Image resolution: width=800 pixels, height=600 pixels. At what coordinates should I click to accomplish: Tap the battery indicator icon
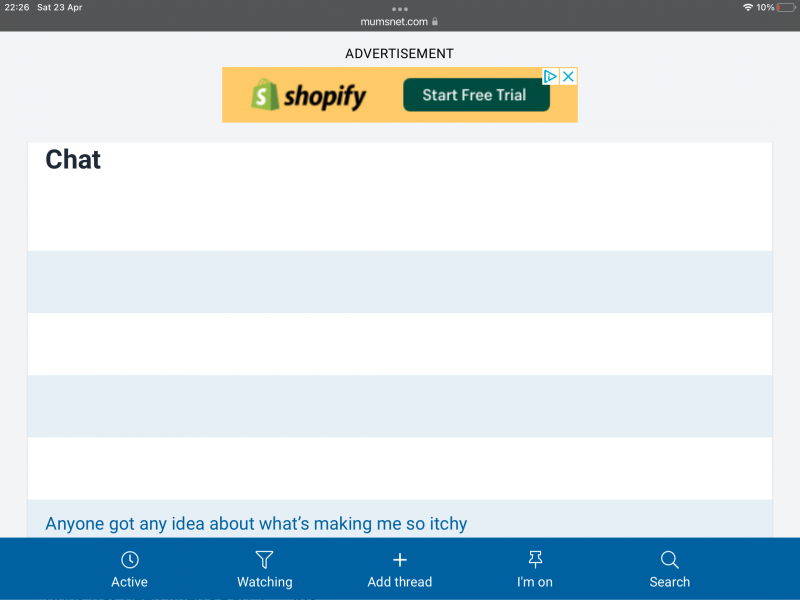click(x=787, y=7)
